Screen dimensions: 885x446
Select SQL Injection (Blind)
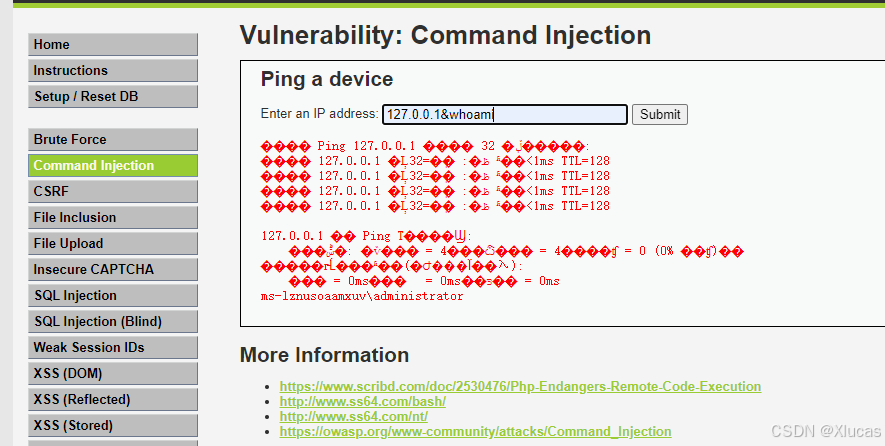coord(113,321)
